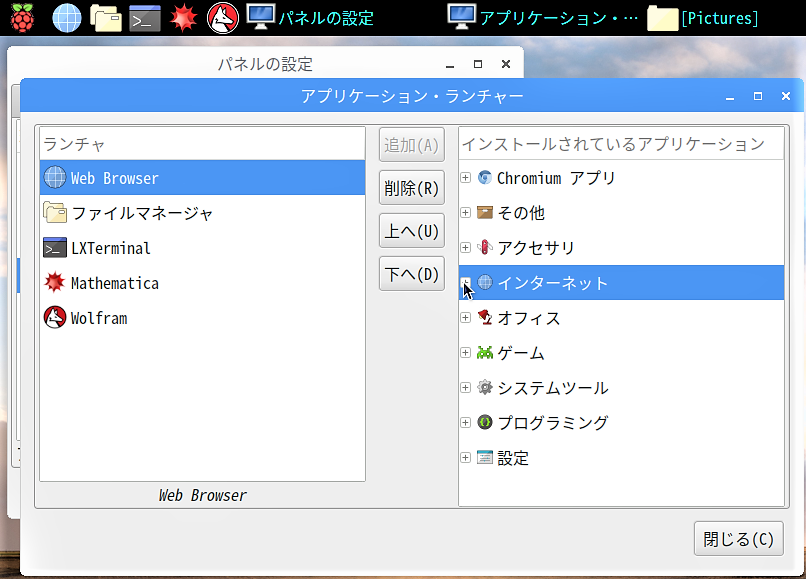Select Chromium アプリ tree row
This screenshot has height=579, width=806.
621,177
